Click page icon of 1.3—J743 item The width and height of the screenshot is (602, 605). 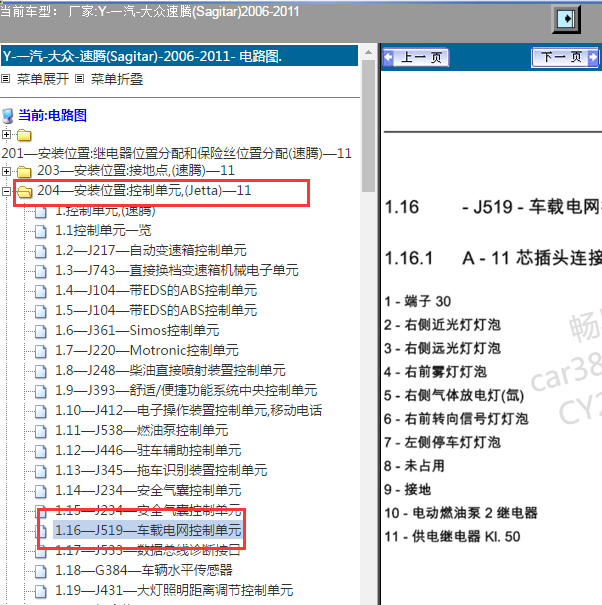click(41, 272)
